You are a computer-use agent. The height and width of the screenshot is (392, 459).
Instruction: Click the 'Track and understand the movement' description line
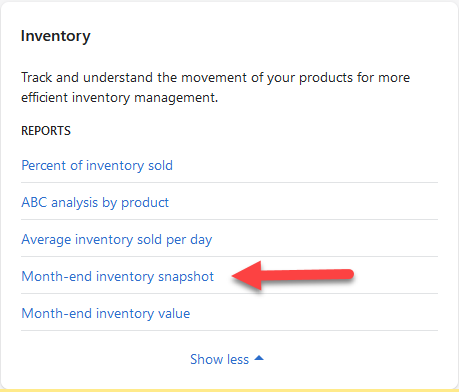point(216,78)
